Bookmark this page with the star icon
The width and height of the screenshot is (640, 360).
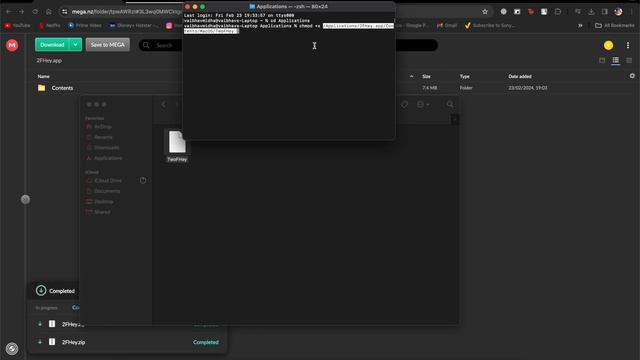pyautogui.click(x=485, y=12)
